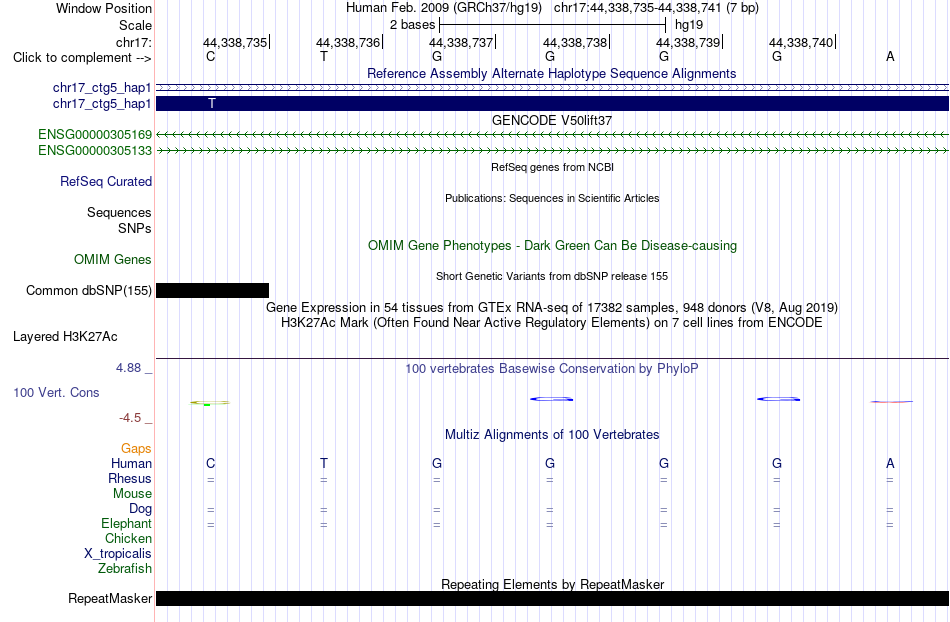Click the base C in reference sequence row
950x622 pixels.
(210, 56)
